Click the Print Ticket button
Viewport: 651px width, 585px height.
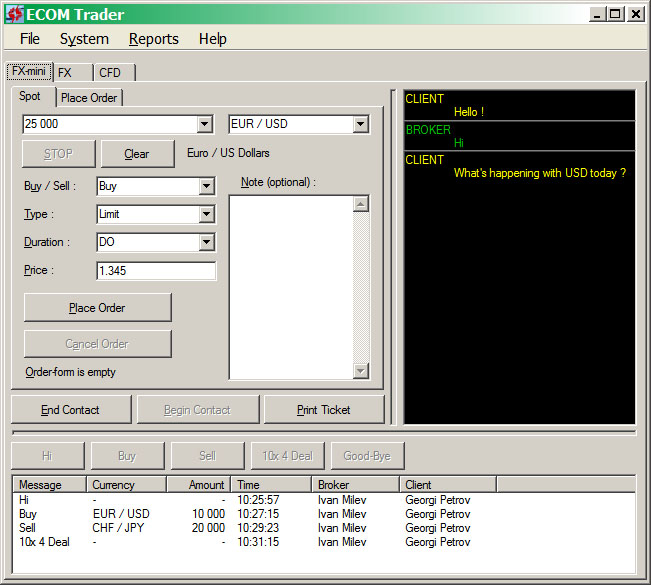click(324, 410)
